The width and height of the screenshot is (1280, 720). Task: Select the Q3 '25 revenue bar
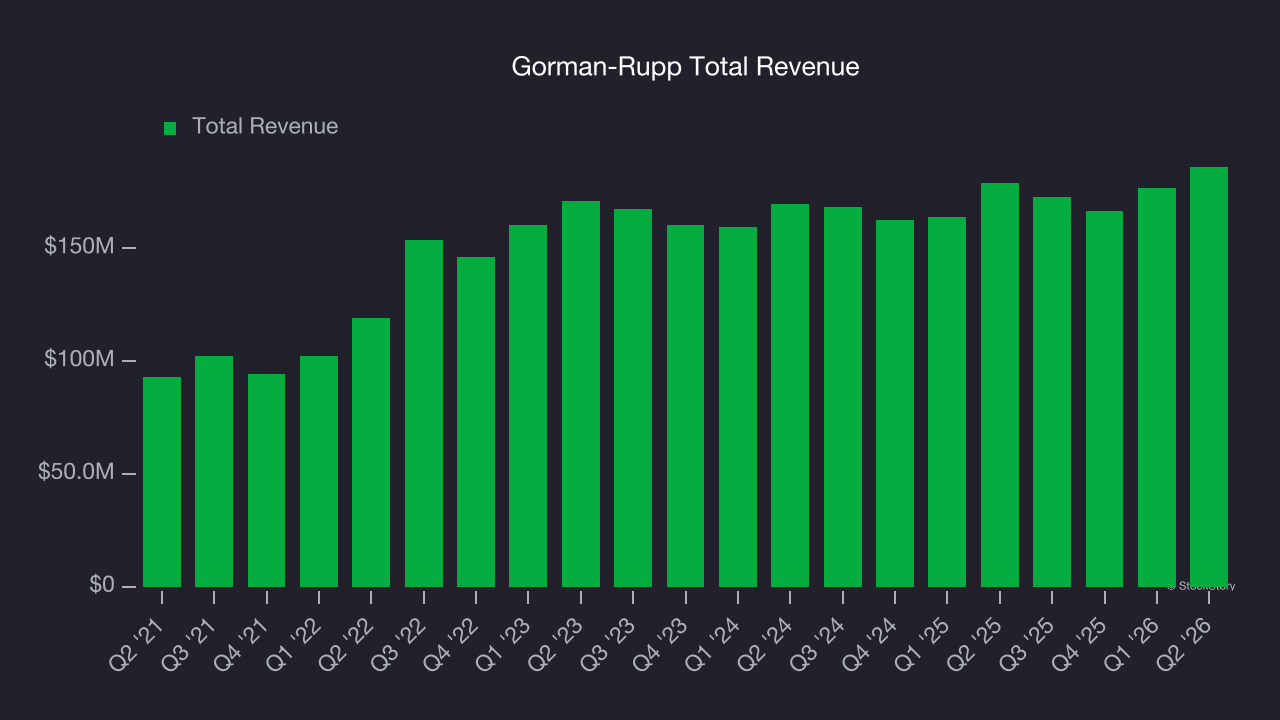coord(1052,392)
